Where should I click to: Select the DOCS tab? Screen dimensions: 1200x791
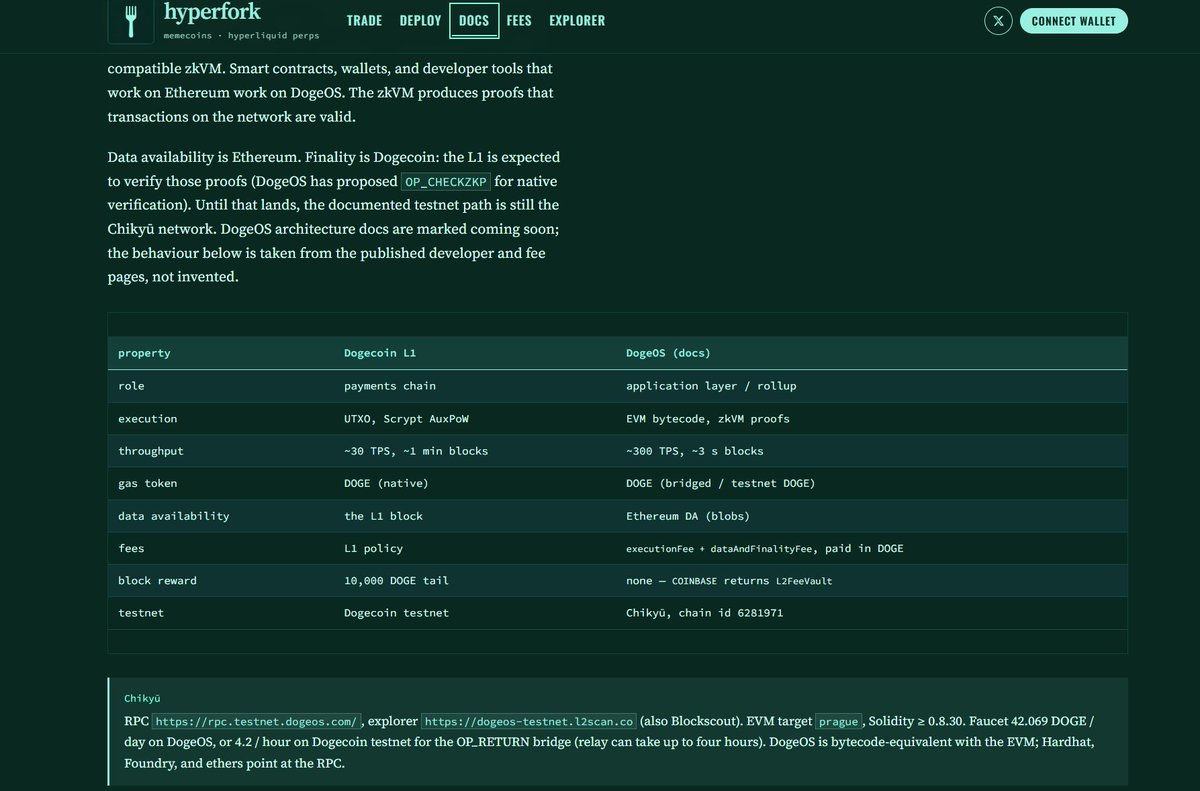click(x=474, y=21)
